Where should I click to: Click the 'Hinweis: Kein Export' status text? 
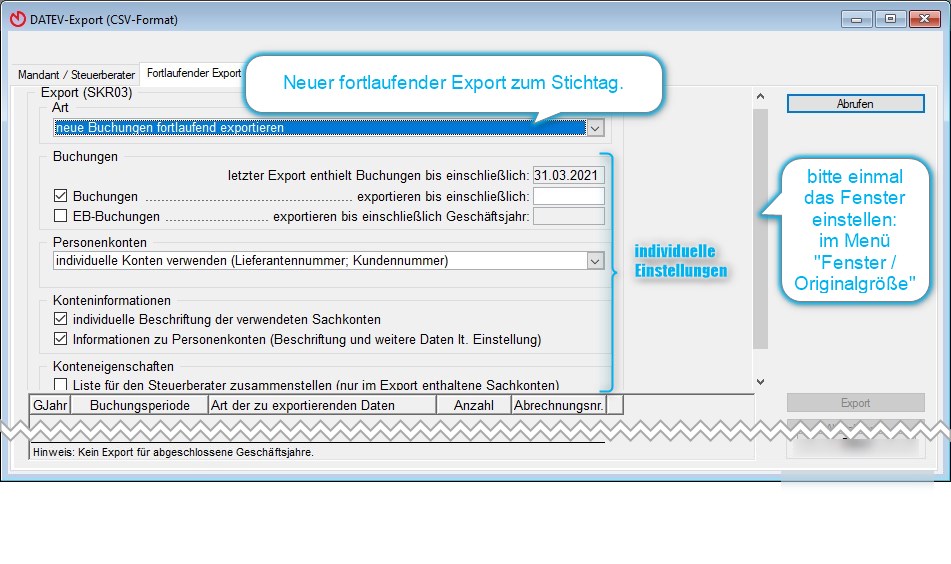pos(173,452)
